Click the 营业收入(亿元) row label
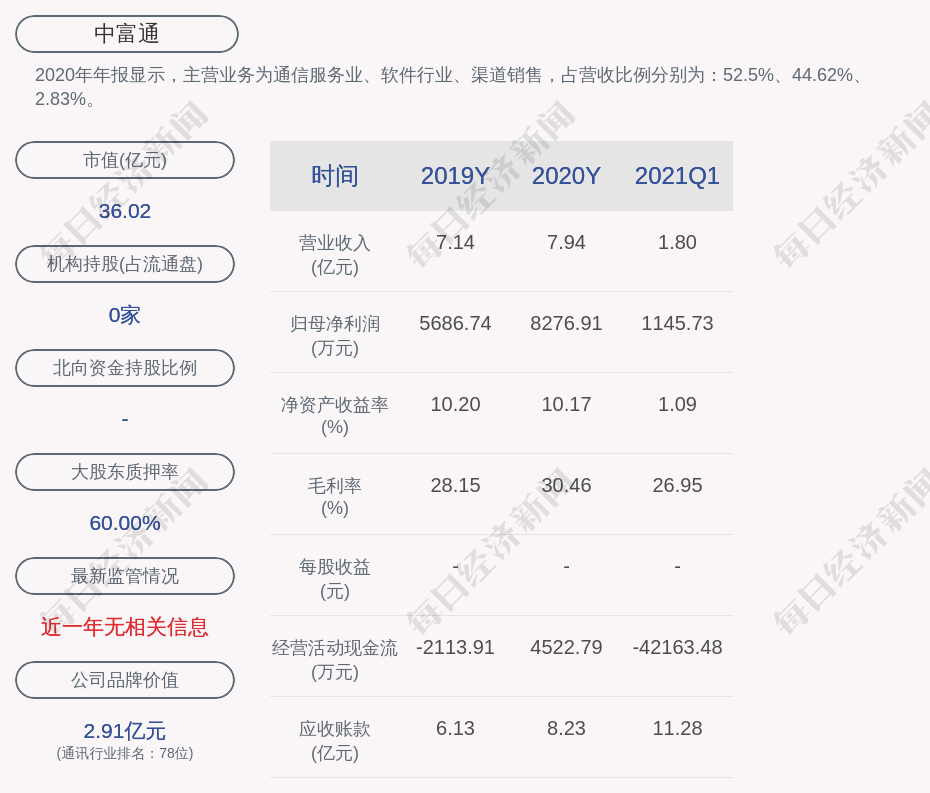 click(335, 254)
